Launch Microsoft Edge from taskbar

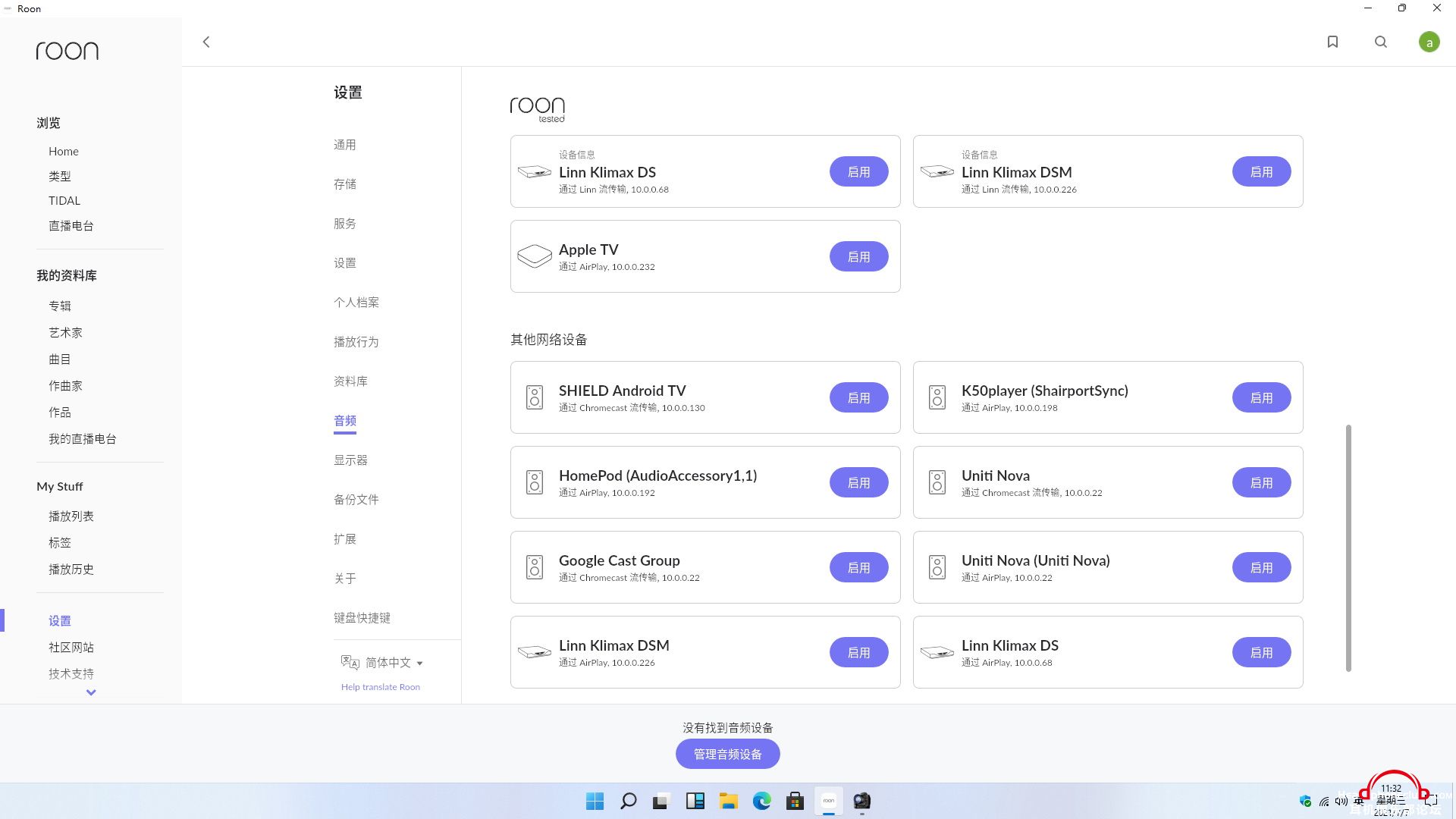coord(762,801)
